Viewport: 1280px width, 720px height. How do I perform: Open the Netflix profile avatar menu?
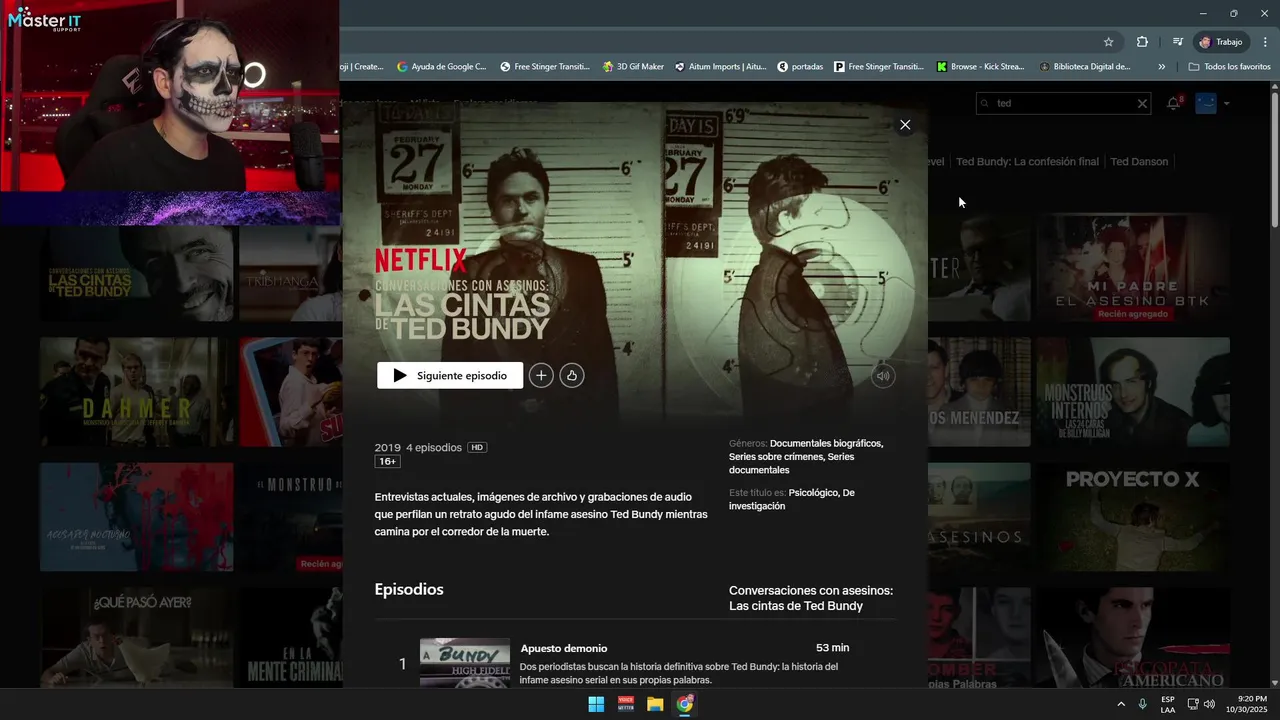click(x=1206, y=103)
